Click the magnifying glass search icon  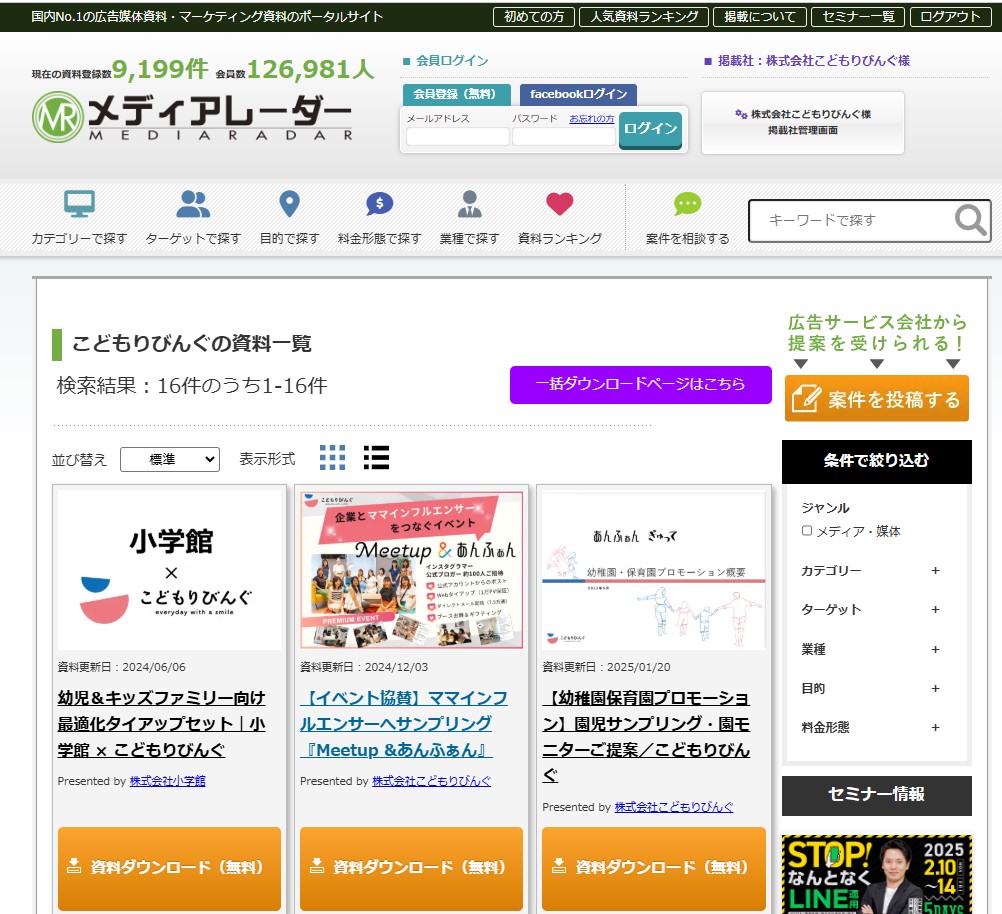coord(971,220)
